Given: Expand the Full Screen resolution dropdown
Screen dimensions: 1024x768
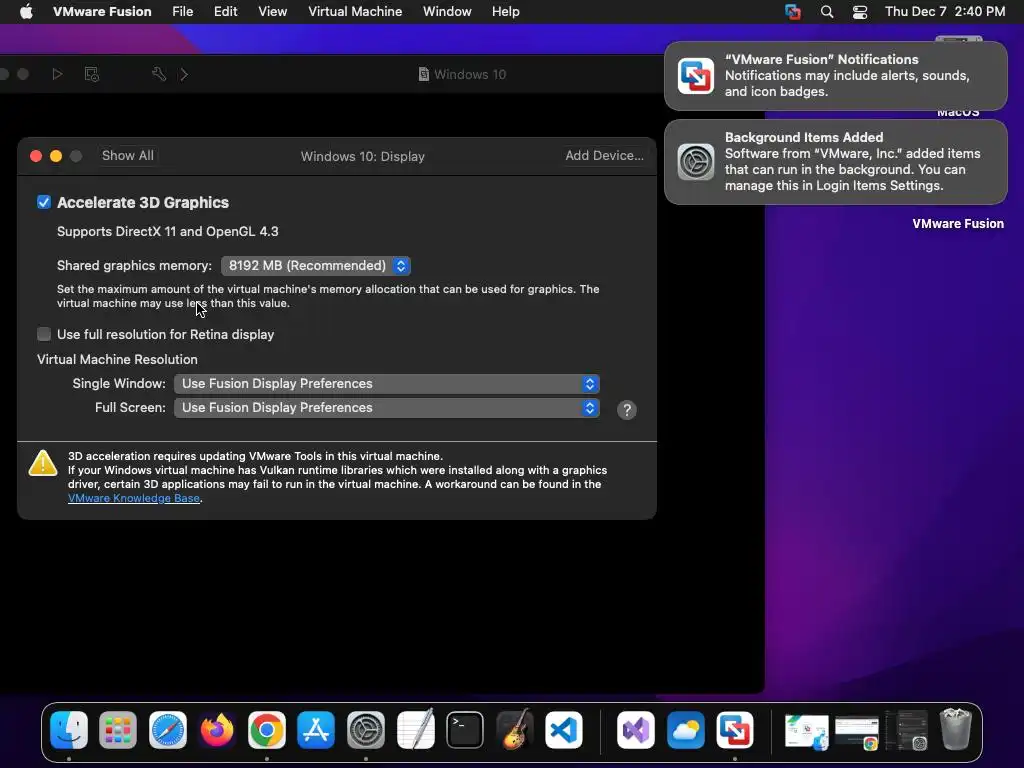Looking at the screenshot, I should (x=387, y=408).
